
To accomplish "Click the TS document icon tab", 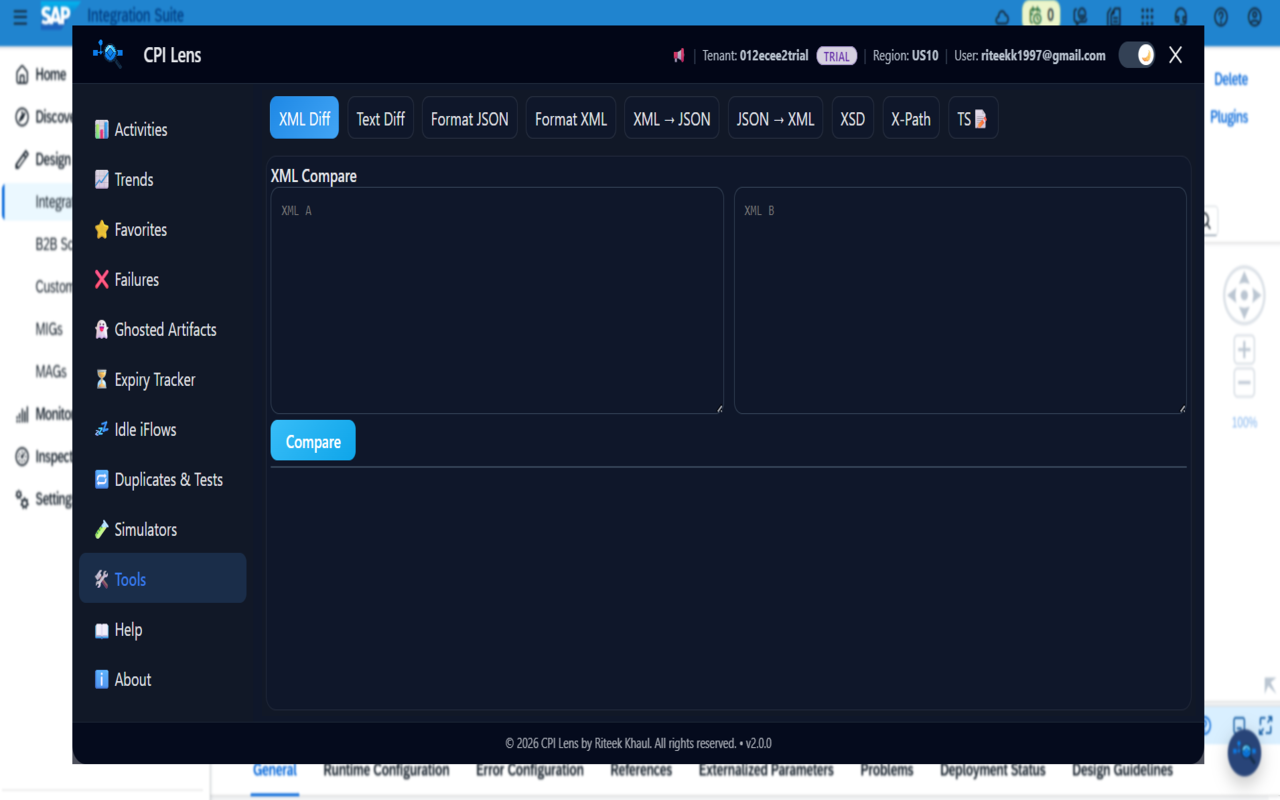I will coord(972,118).
